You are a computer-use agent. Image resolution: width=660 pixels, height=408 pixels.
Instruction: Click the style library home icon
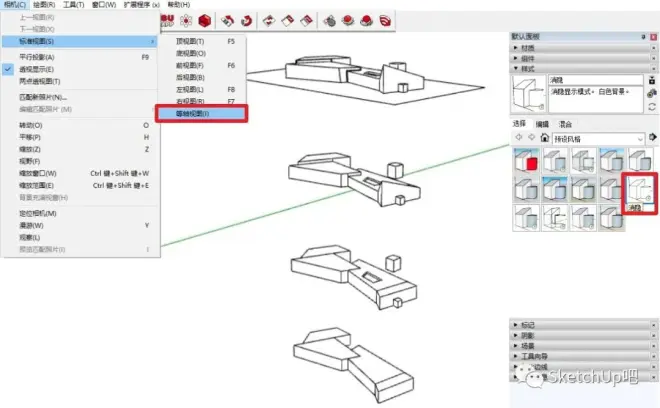coord(545,137)
